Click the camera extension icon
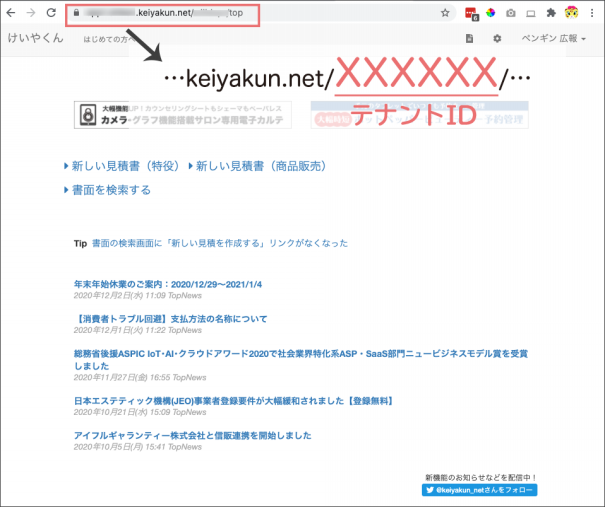This screenshot has height=507, width=605. [x=511, y=13]
